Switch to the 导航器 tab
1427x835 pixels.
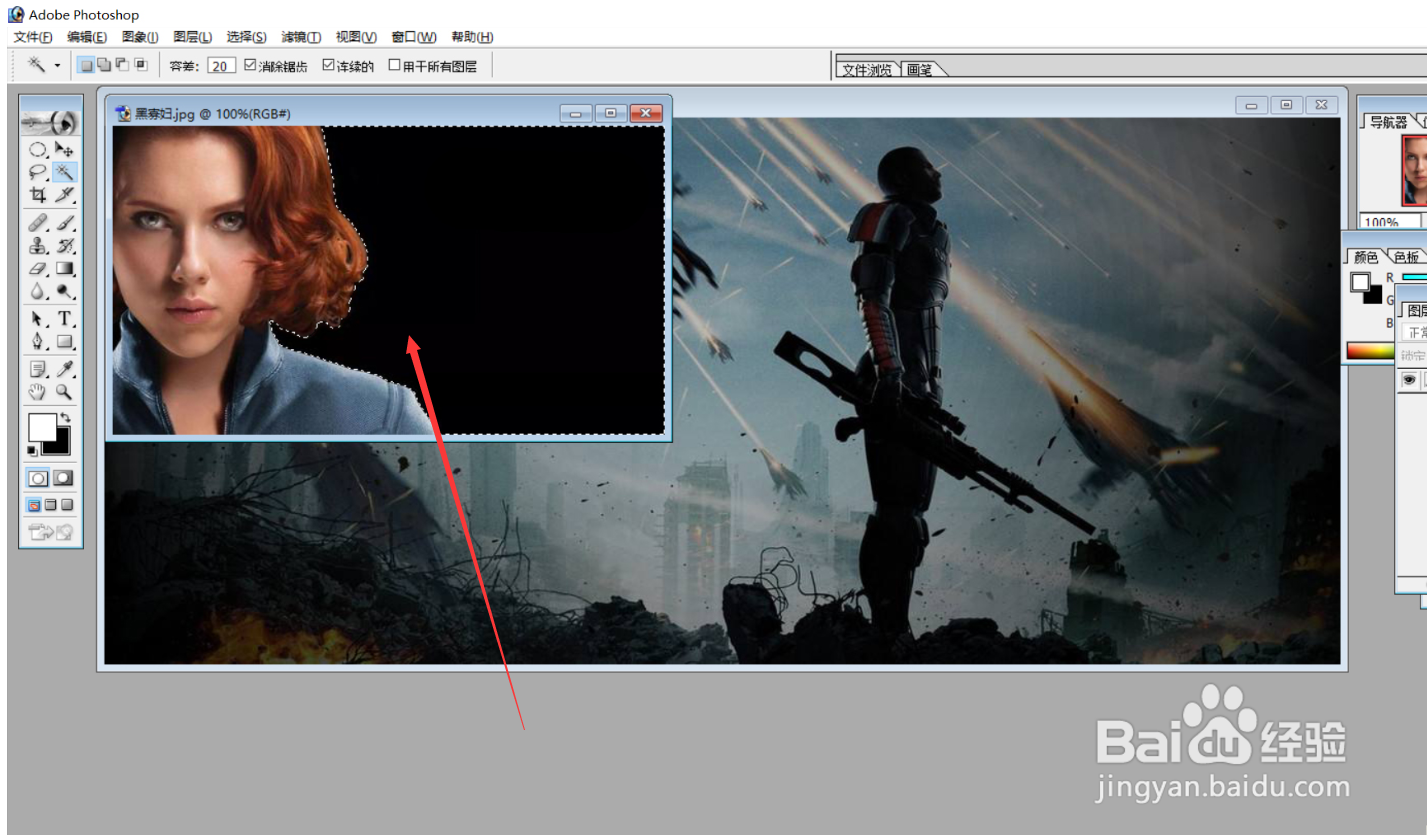[x=1388, y=122]
